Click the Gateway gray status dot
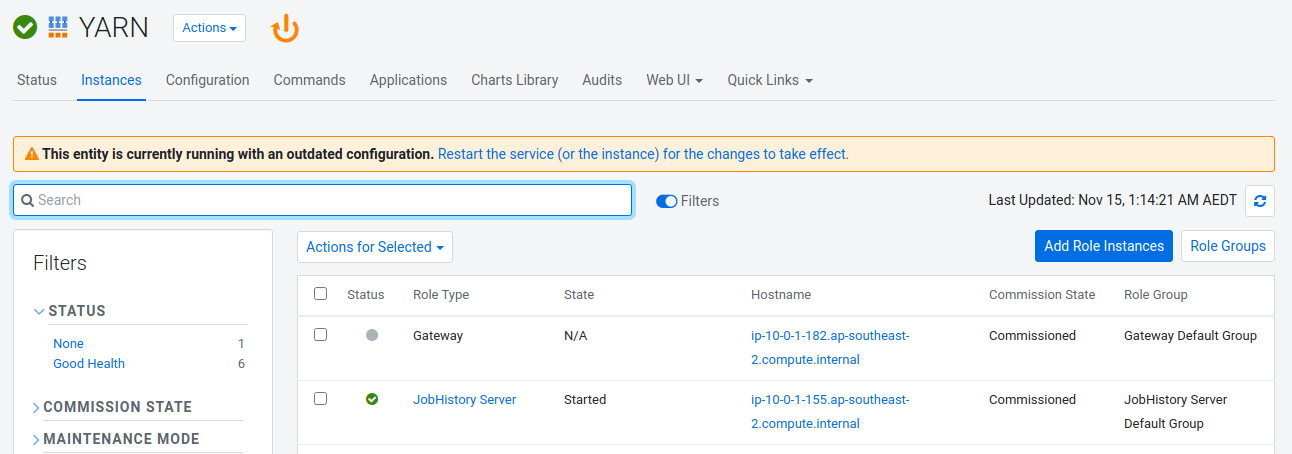This screenshot has height=454, width=1292. click(372, 336)
